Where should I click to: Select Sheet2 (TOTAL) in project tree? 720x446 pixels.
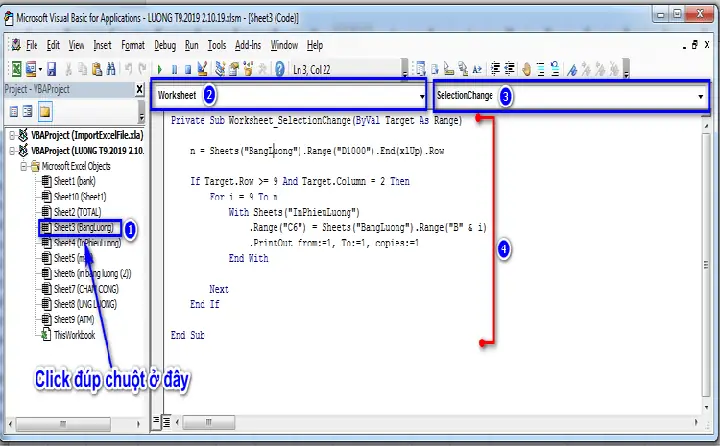tap(77, 212)
